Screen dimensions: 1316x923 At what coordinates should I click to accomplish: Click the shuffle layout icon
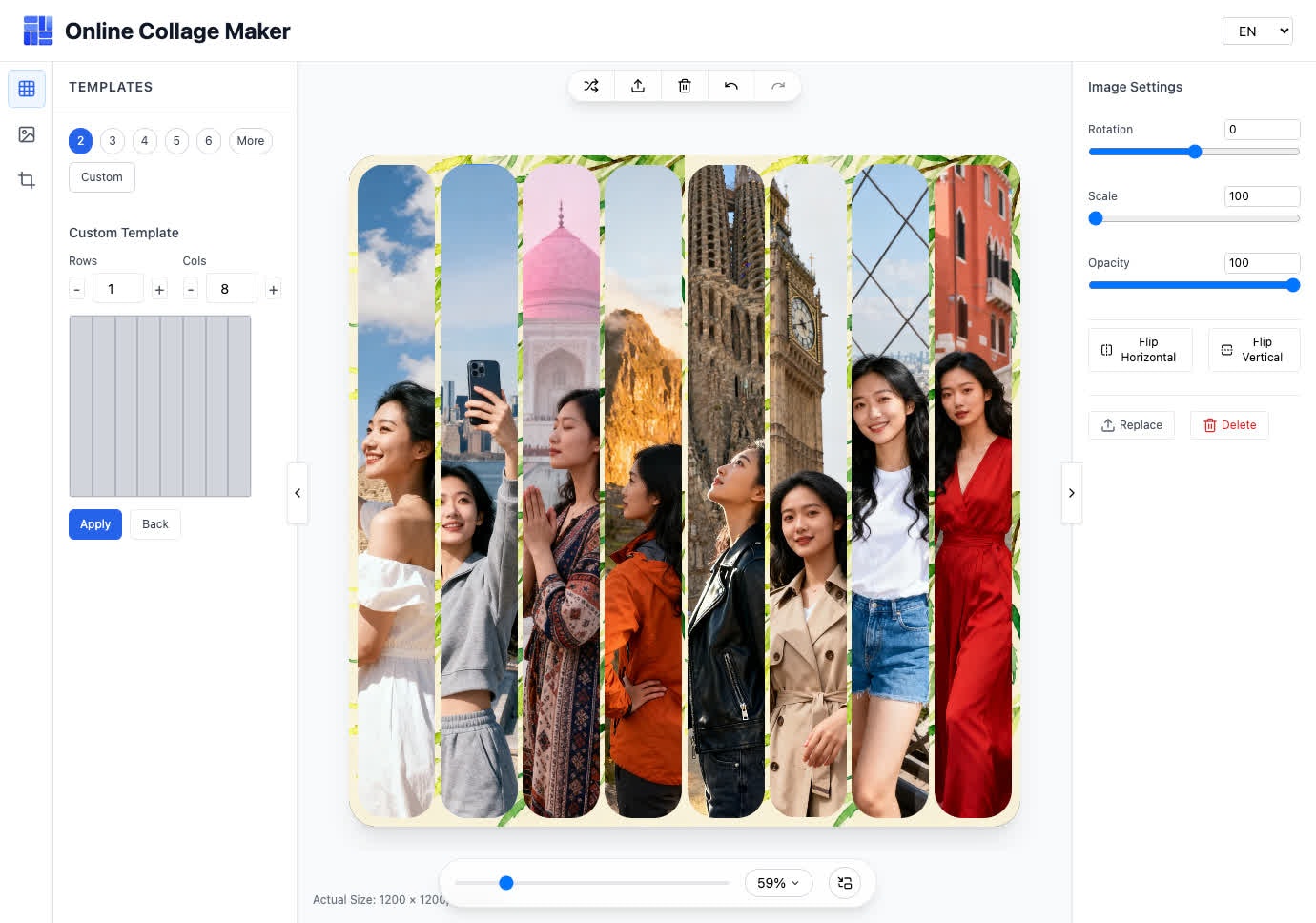click(591, 86)
